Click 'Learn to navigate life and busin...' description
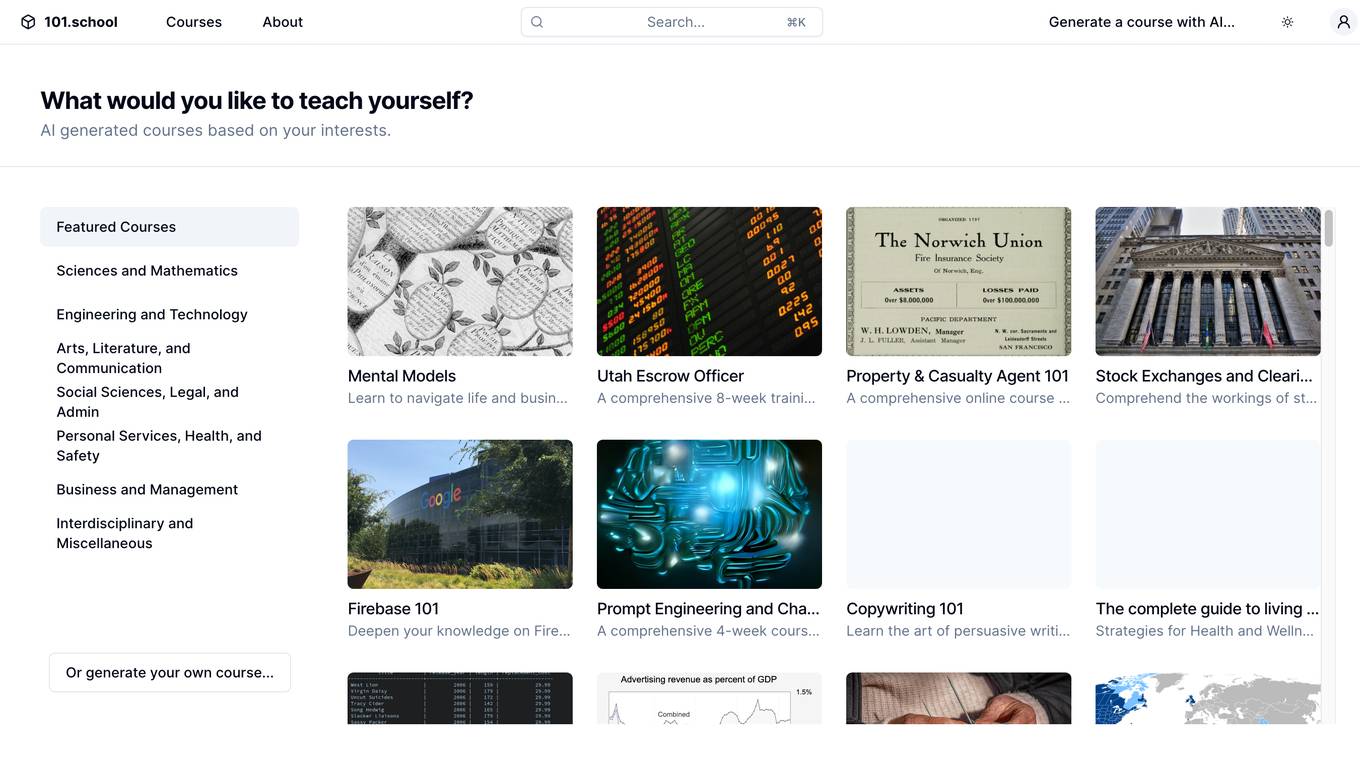Screen dimensions: 1360x764 click(x=458, y=398)
